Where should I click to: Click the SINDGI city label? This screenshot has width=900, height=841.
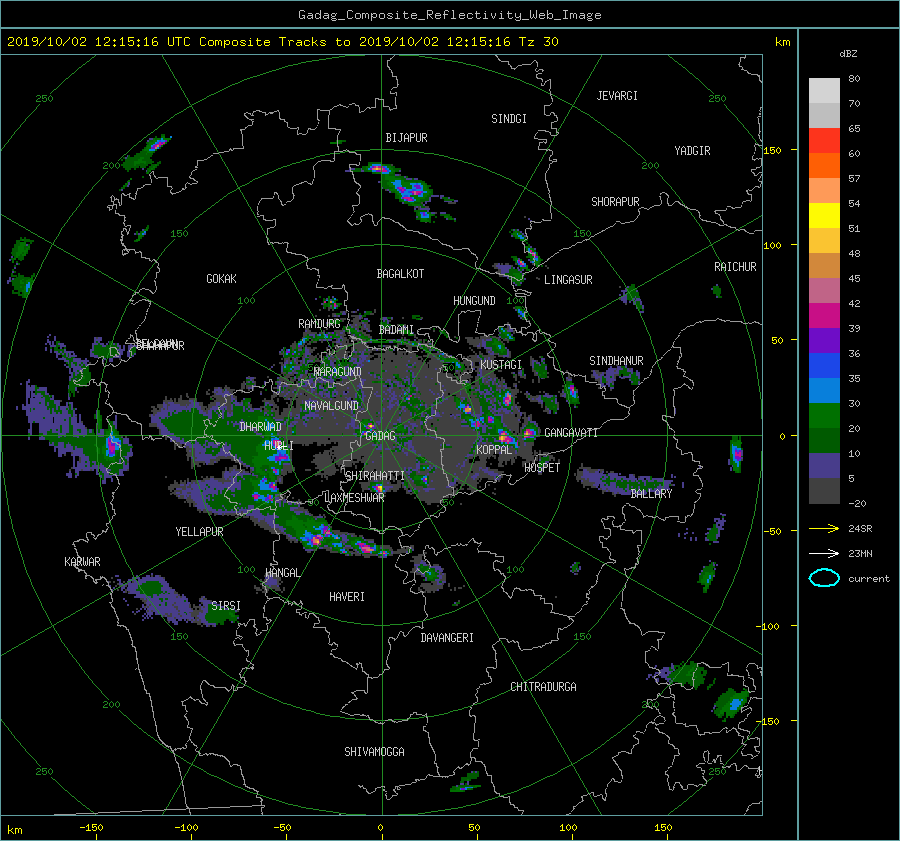click(x=509, y=119)
